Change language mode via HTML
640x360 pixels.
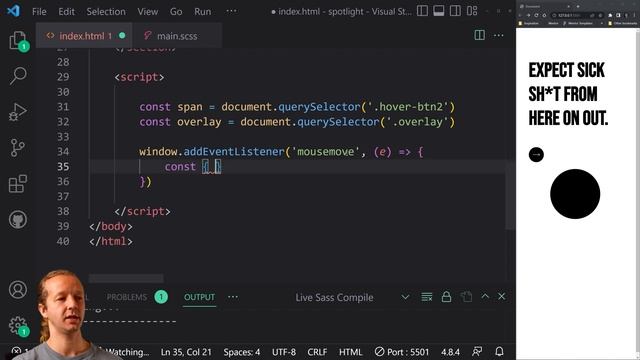(350, 352)
